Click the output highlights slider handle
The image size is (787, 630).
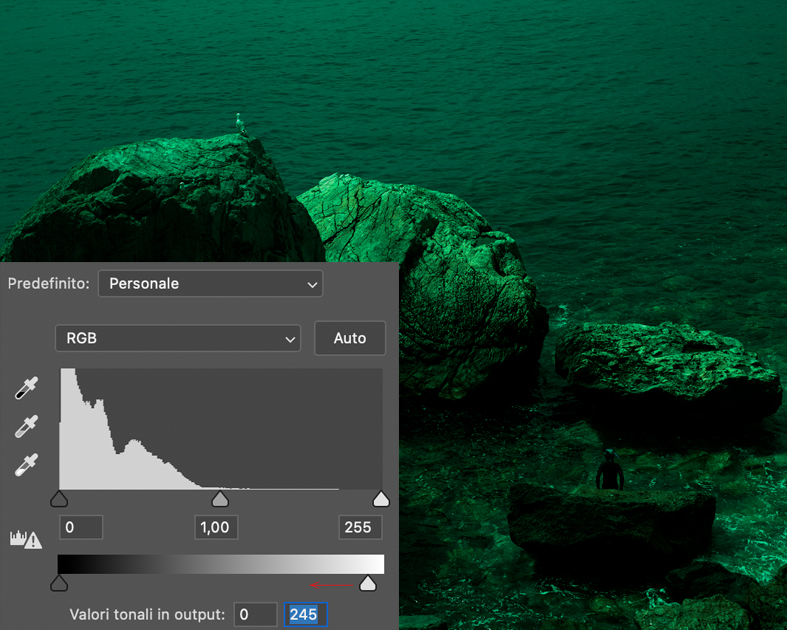tap(368, 583)
